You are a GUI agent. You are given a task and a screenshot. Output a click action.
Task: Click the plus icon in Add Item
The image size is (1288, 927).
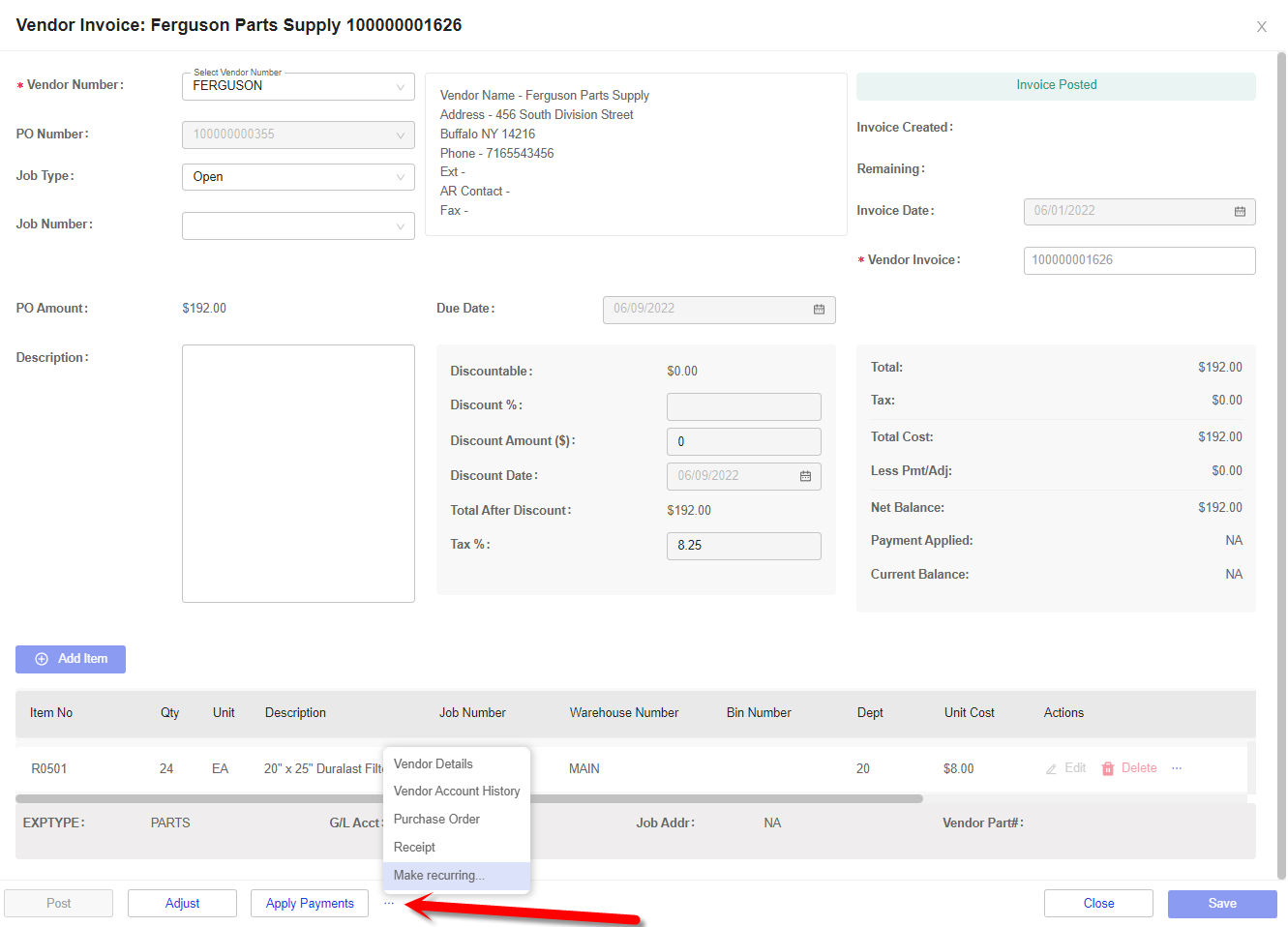coord(42,659)
